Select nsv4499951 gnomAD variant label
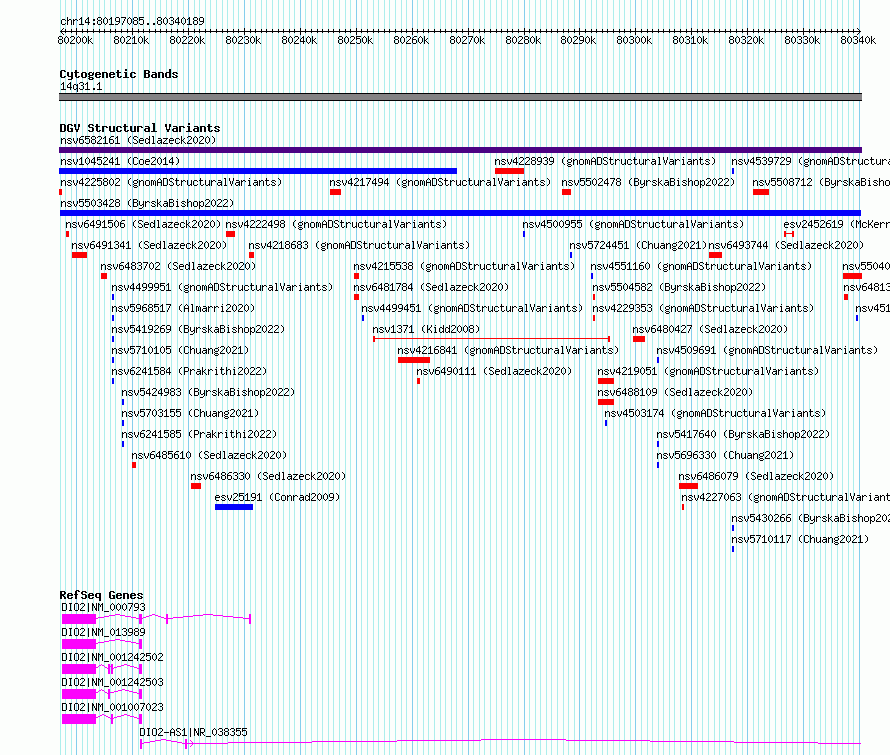The image size is (890, 755). coord(222,287)
